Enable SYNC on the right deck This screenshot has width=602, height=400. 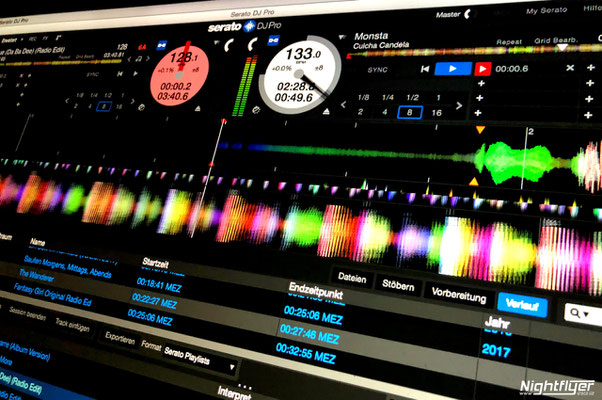(x=377, y=70)
